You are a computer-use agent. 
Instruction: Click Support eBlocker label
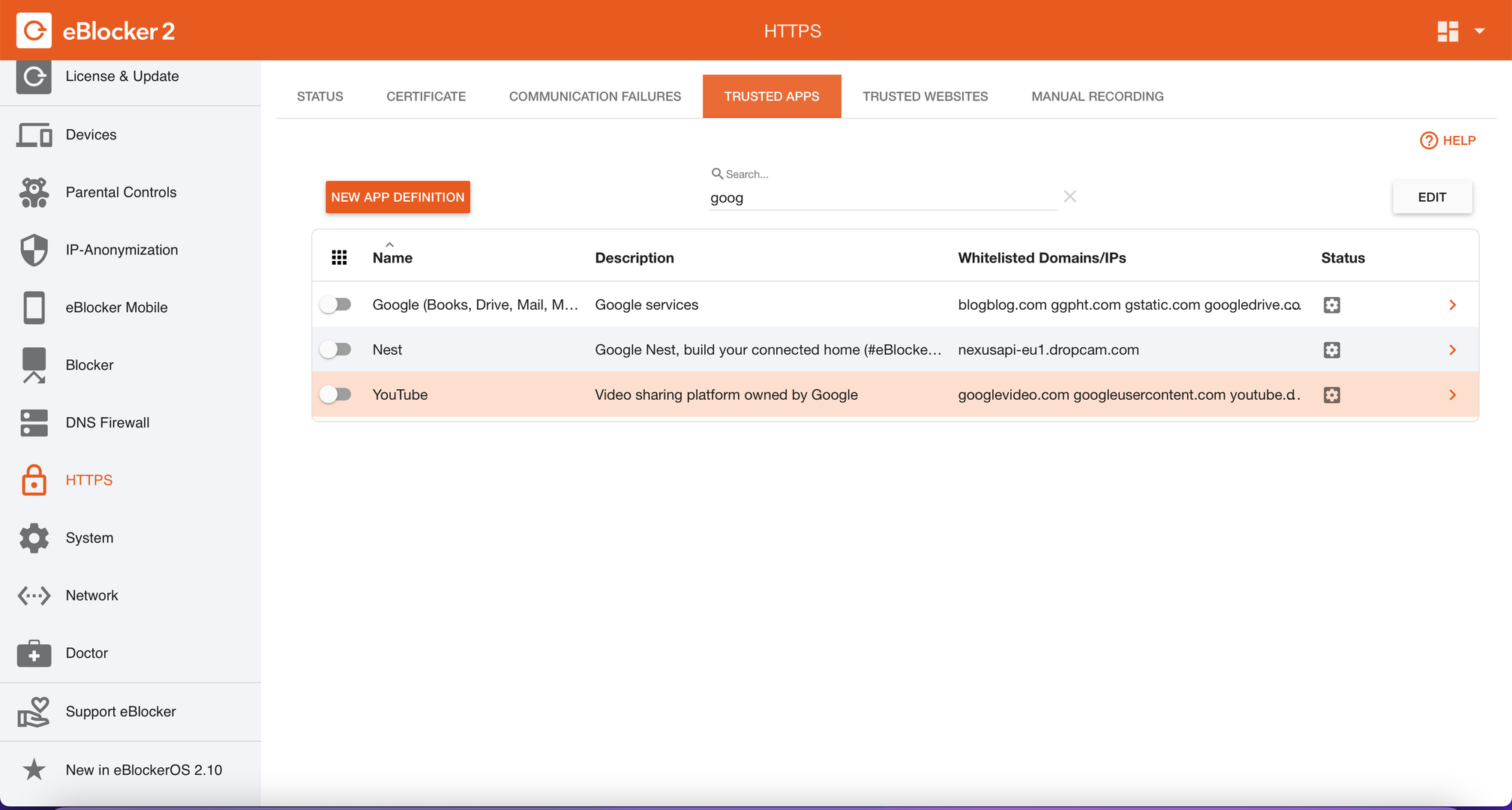pos(121,712)
